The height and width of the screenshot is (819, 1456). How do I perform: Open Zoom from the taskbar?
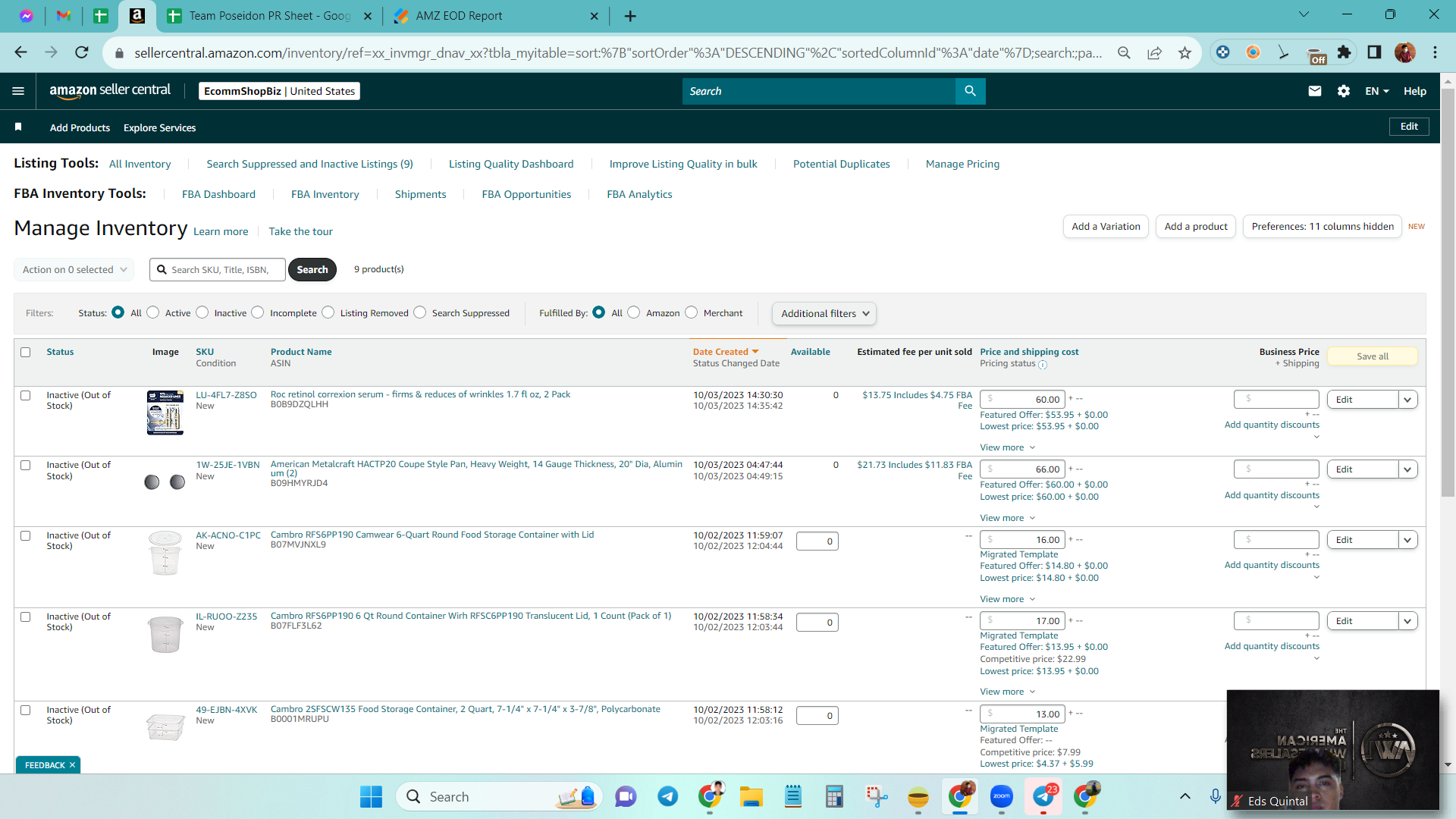point(1002,796)
